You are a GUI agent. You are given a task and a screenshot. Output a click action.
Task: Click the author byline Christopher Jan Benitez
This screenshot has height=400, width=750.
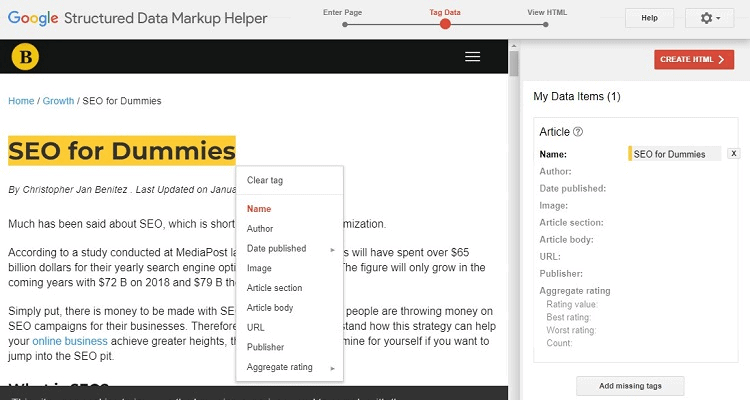75,189
